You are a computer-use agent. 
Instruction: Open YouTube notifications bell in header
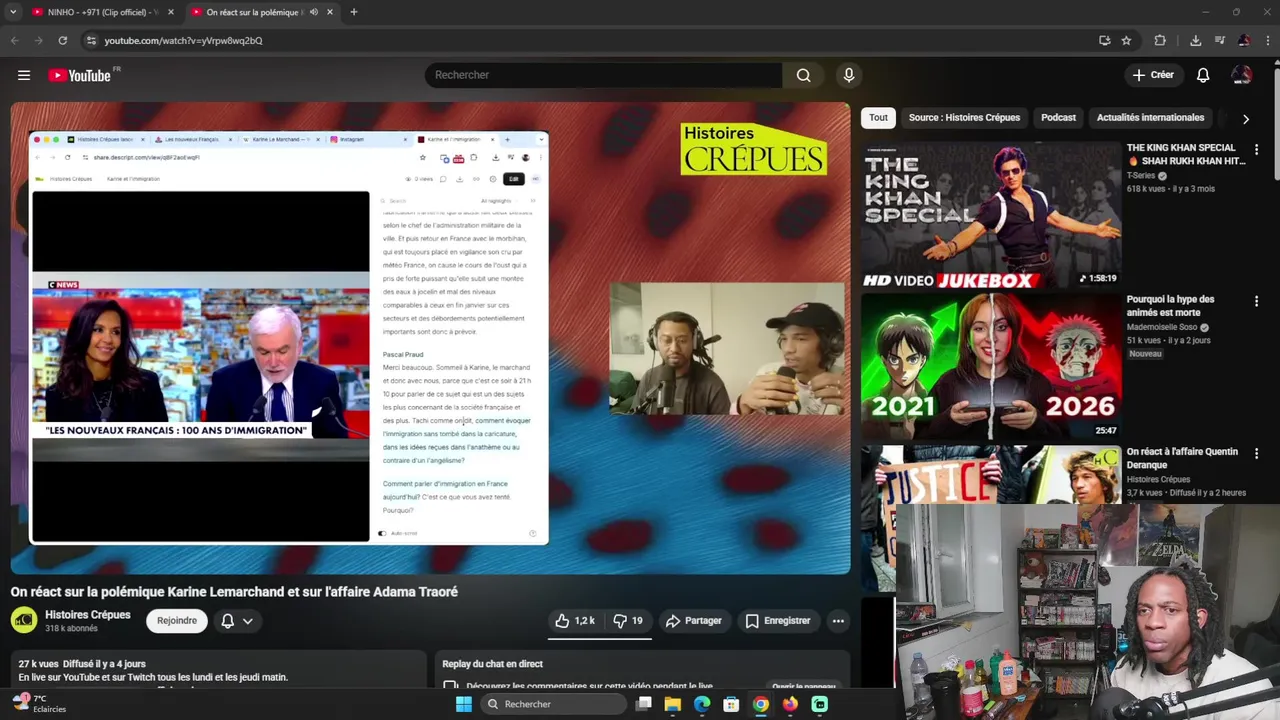click(1203, 75)
